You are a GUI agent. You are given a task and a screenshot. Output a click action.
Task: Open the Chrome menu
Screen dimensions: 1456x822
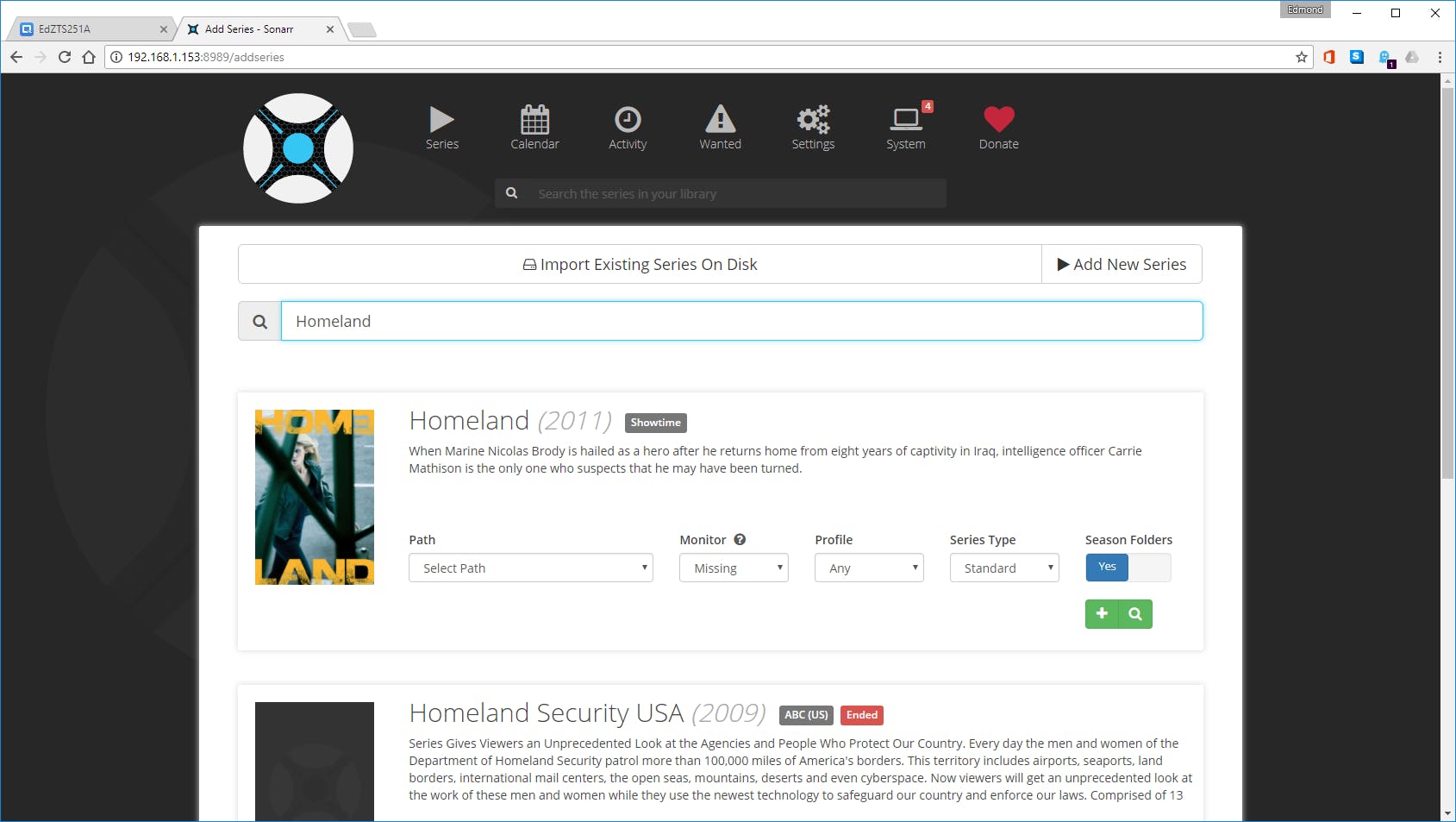[1440, 57]
